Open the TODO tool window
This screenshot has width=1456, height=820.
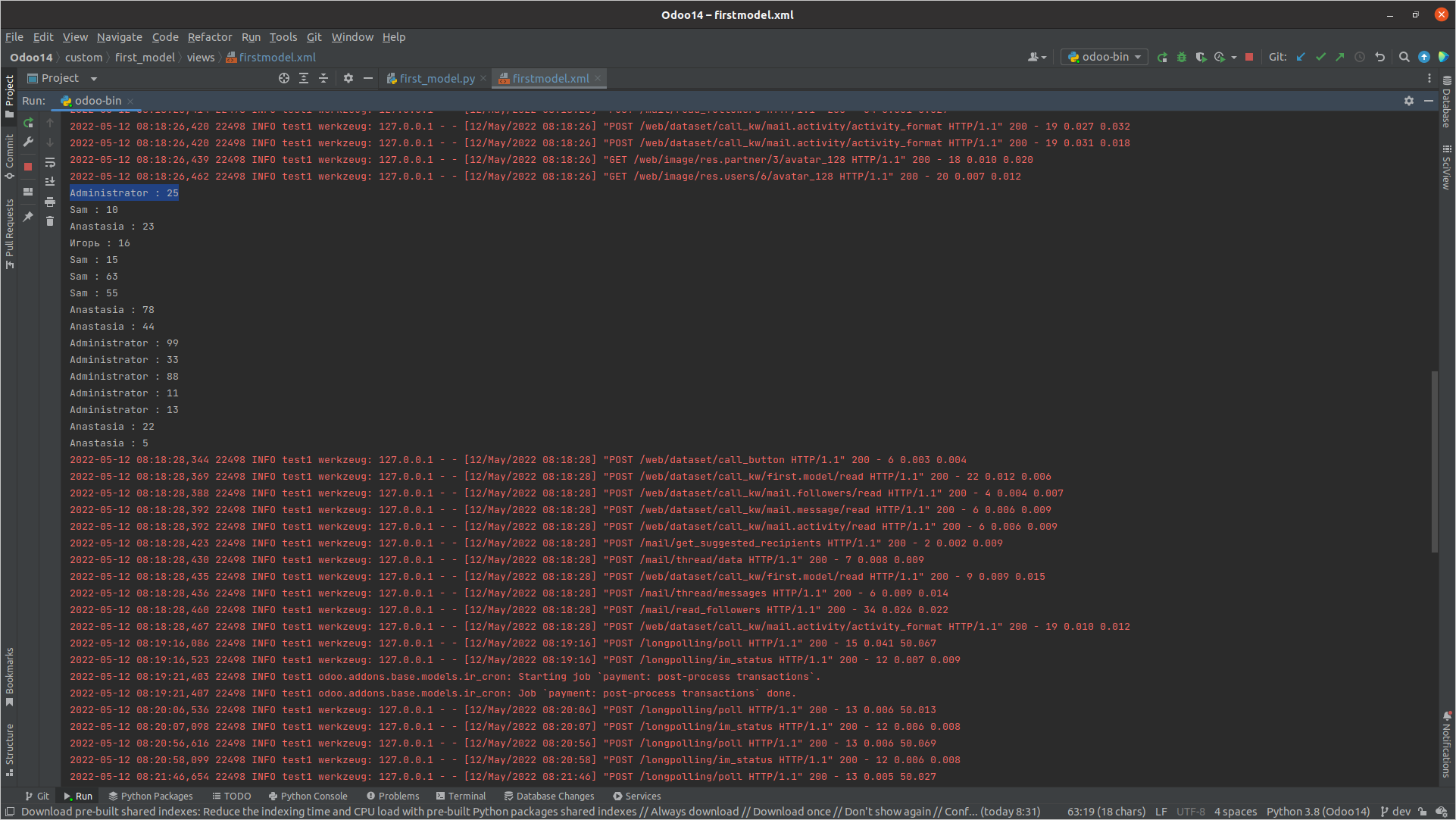[x=232, y=797]
